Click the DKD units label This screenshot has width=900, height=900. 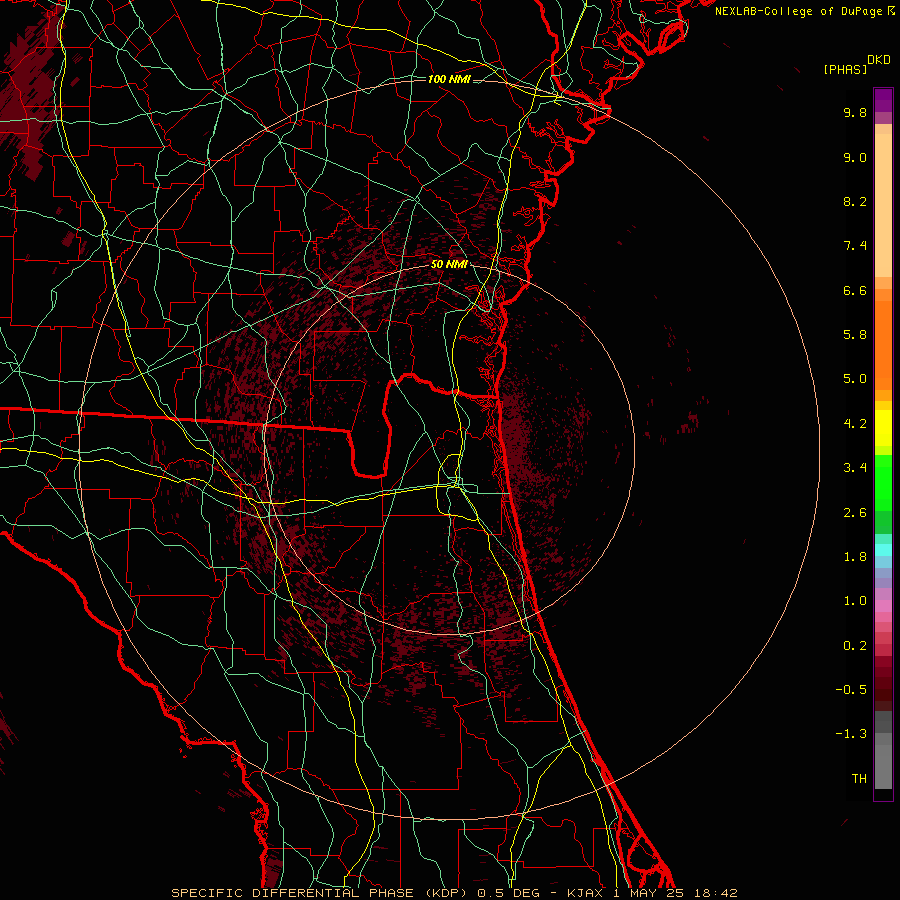tap(879, 60)
